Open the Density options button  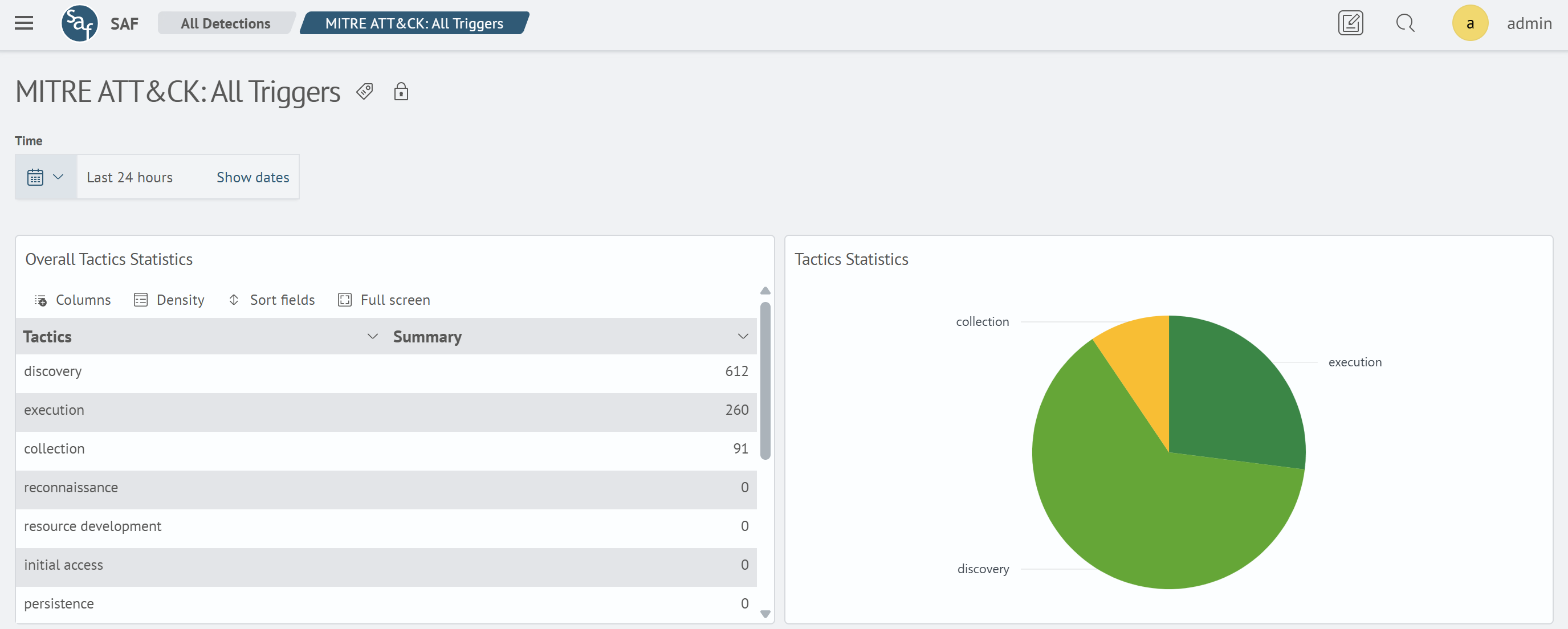[169, 300]
